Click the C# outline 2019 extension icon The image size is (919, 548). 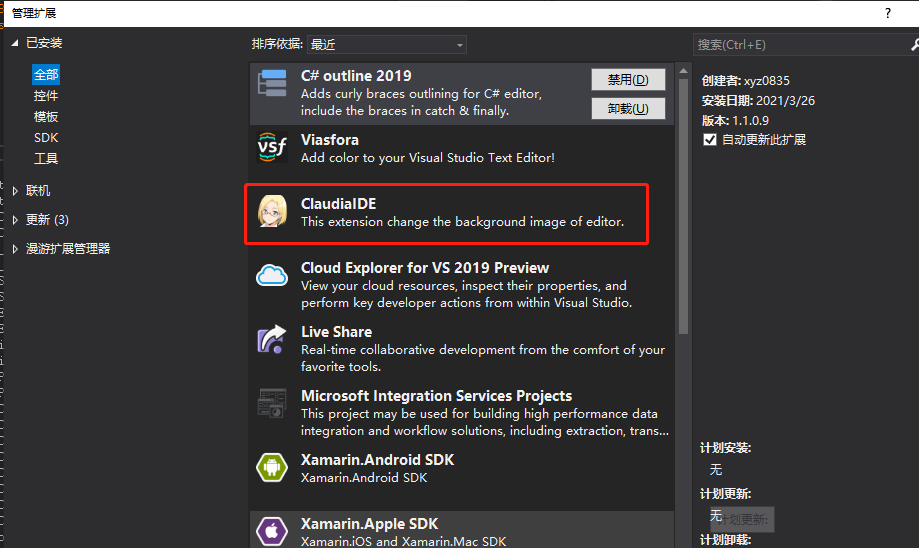click(x=272, y=83)
